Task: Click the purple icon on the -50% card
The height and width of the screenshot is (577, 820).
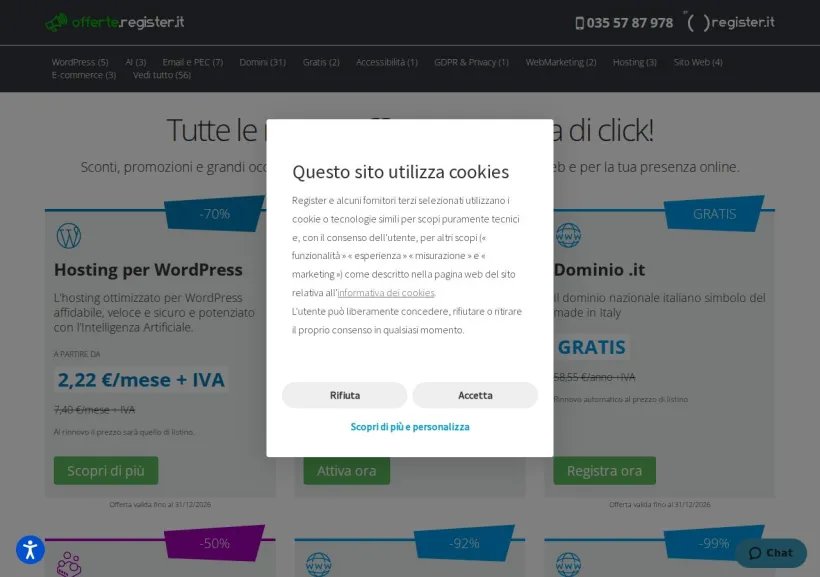Action: pyautogui.click(x=69, y=564)
